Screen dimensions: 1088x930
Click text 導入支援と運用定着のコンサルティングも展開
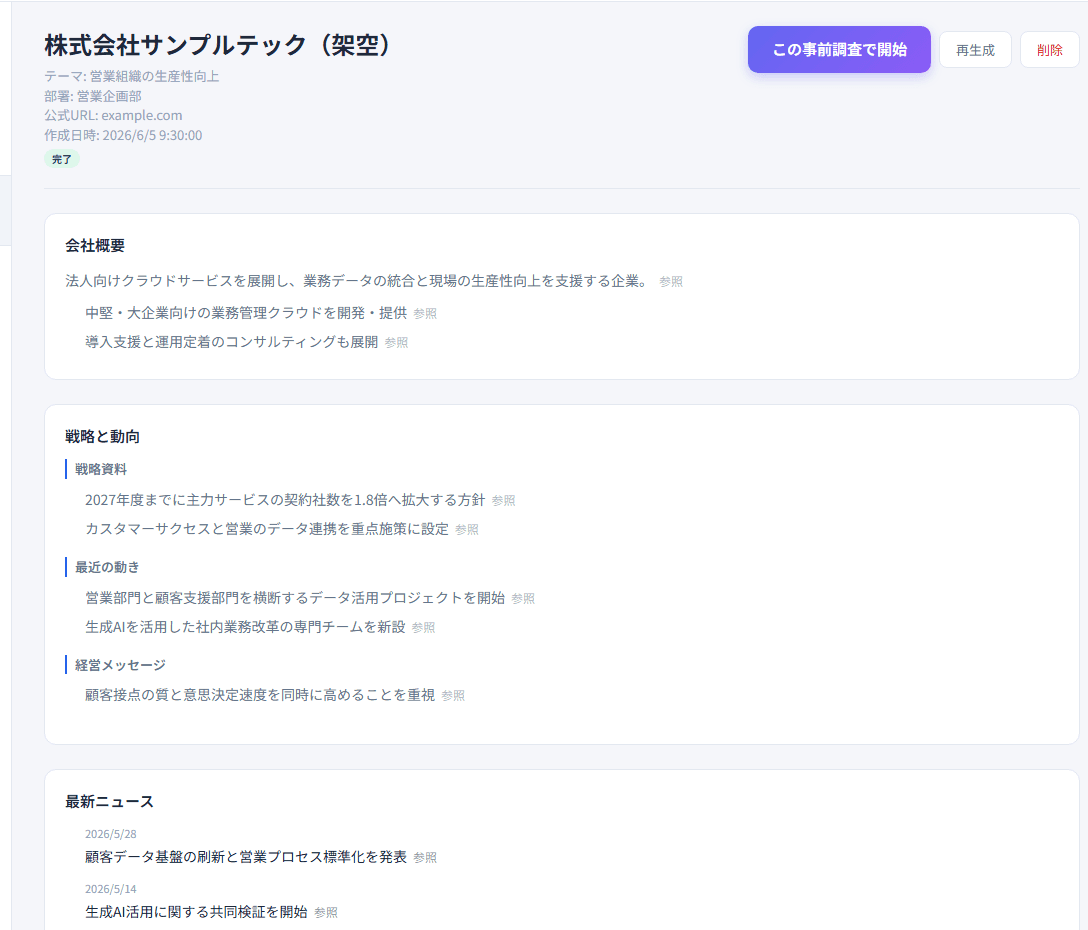232,342
